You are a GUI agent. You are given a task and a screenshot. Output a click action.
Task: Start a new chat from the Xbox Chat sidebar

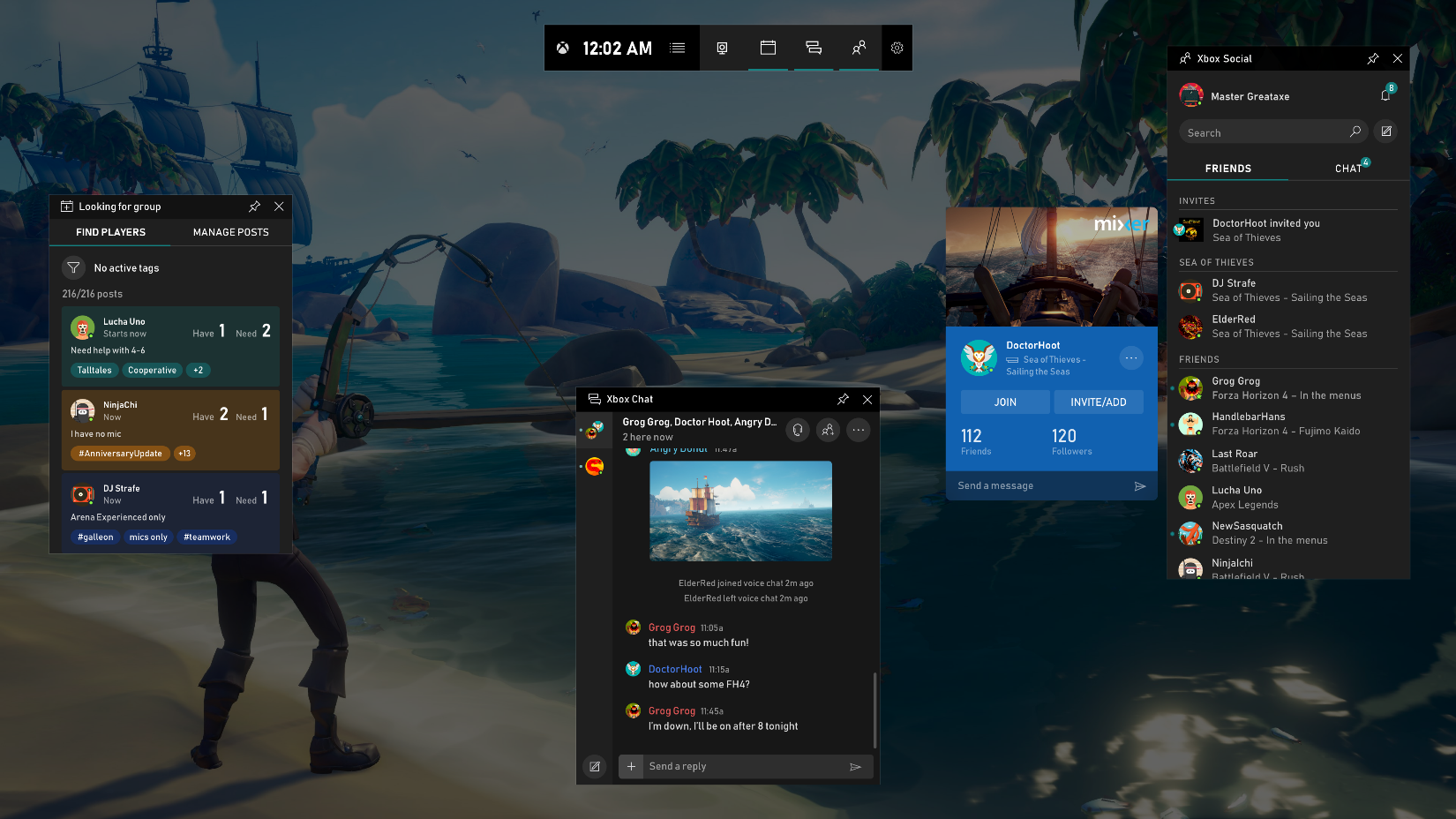coord(595,766)
